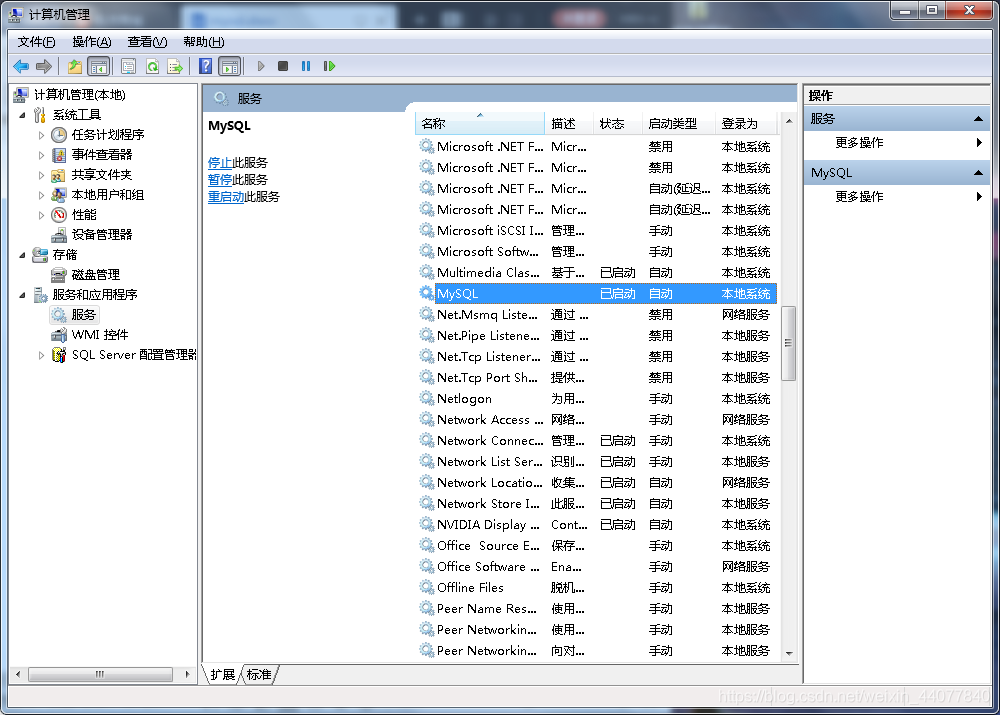Collapse the 服务和应用程序 tree node

[23, 295]
